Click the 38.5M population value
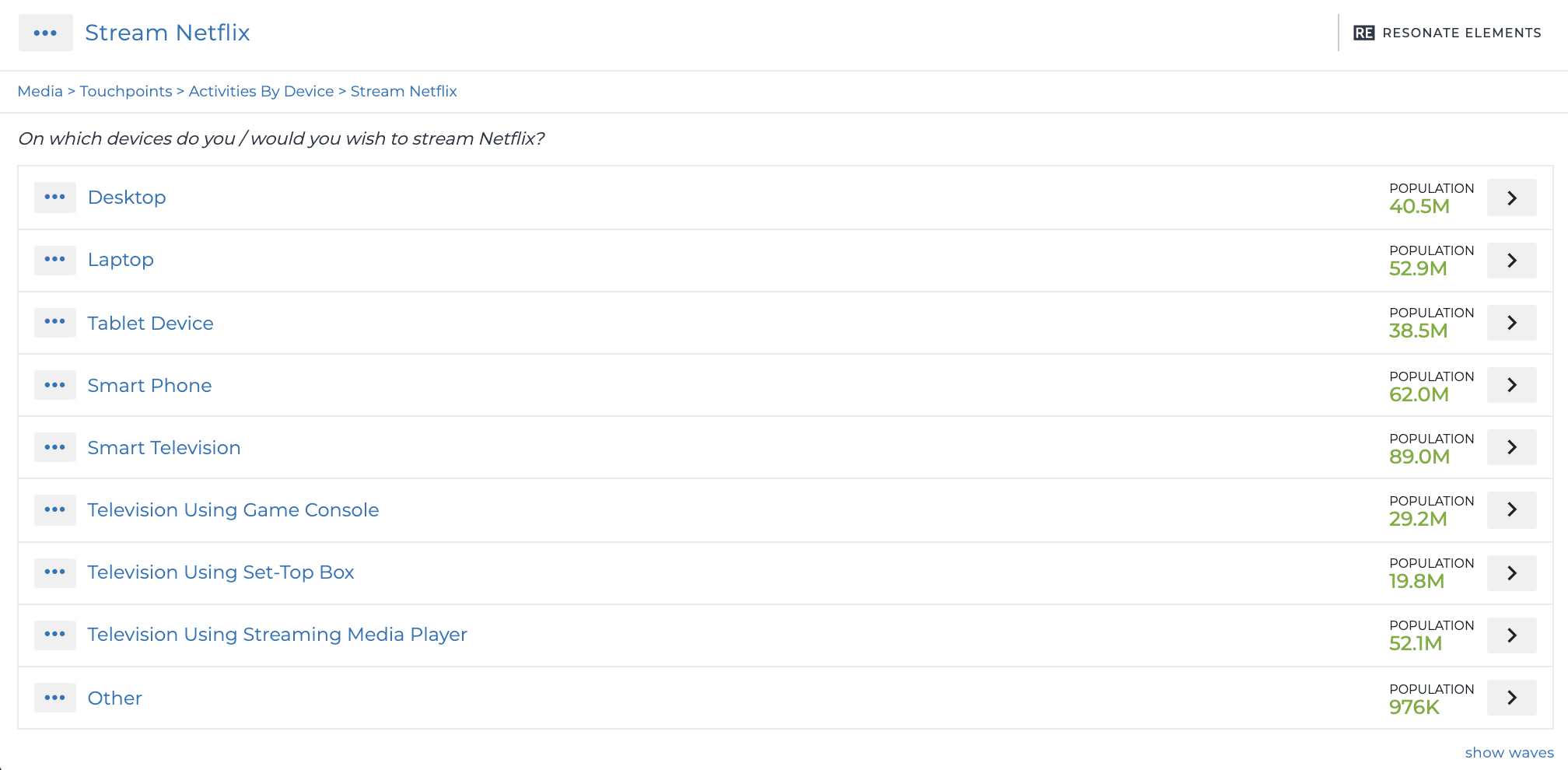Screen dimensions: 1568x770 pyautogui.click(x=1418, y=331)
